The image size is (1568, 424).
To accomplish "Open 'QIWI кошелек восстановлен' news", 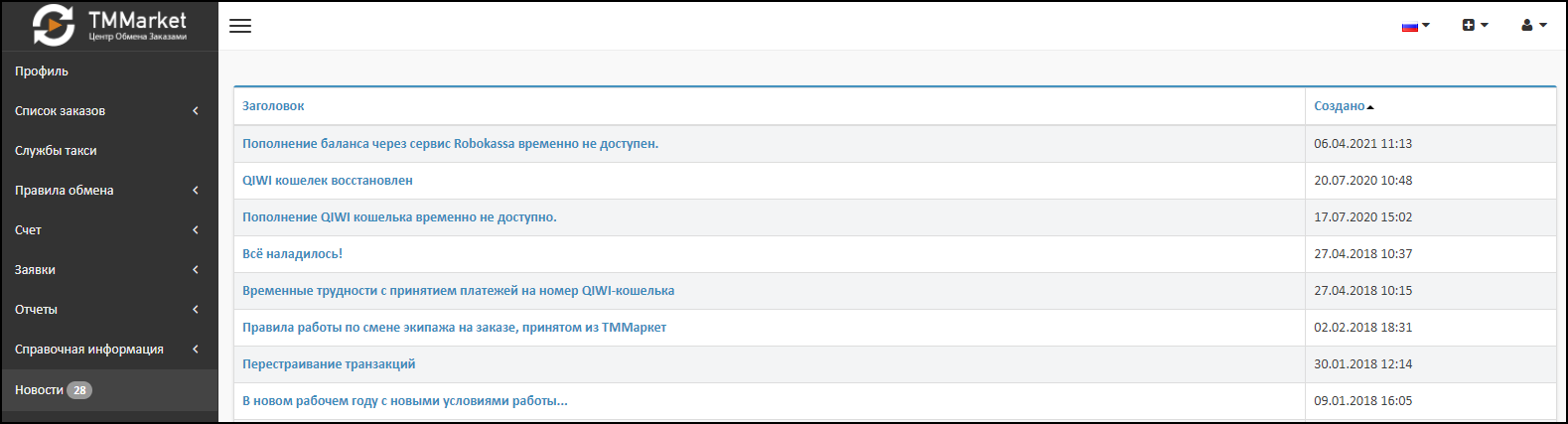I will (328, 181).
